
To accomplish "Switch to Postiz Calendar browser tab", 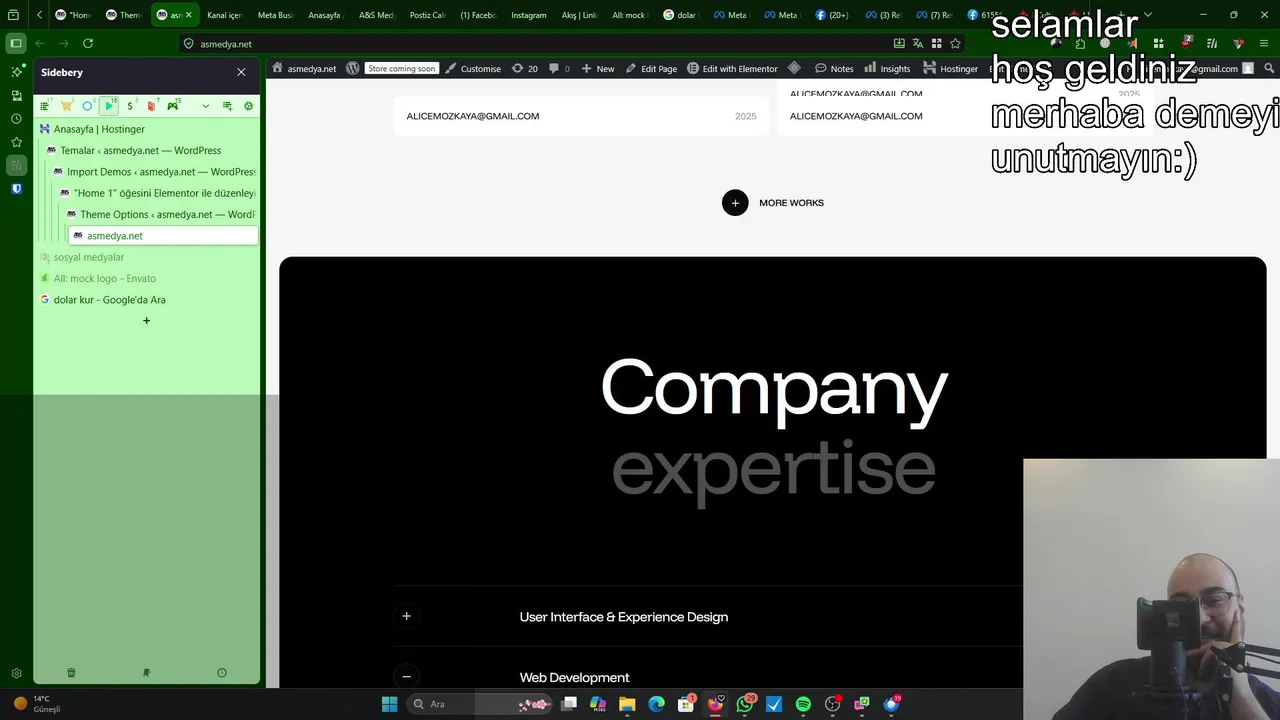I will coord(427,15).
